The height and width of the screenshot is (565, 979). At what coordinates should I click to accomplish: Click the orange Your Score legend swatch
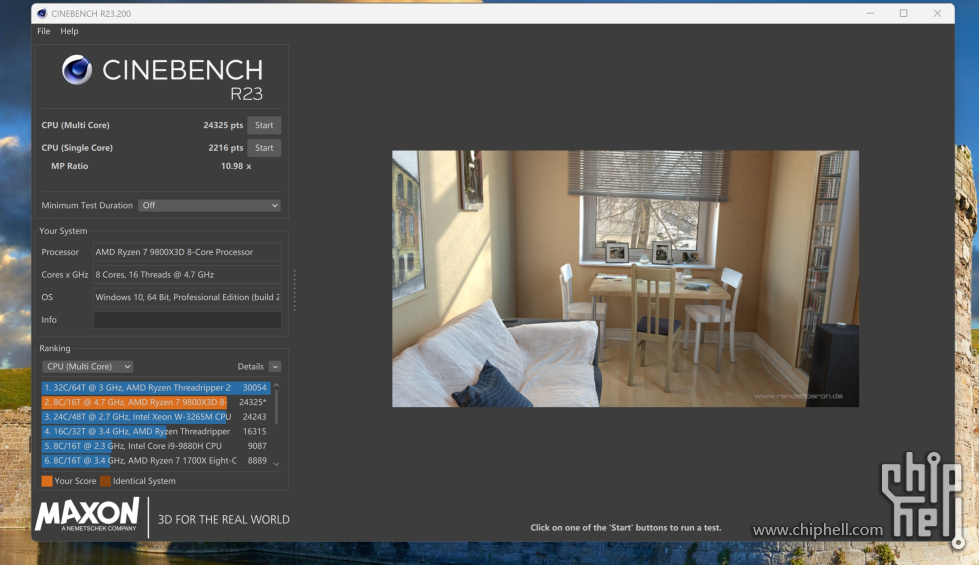[47, 481]
